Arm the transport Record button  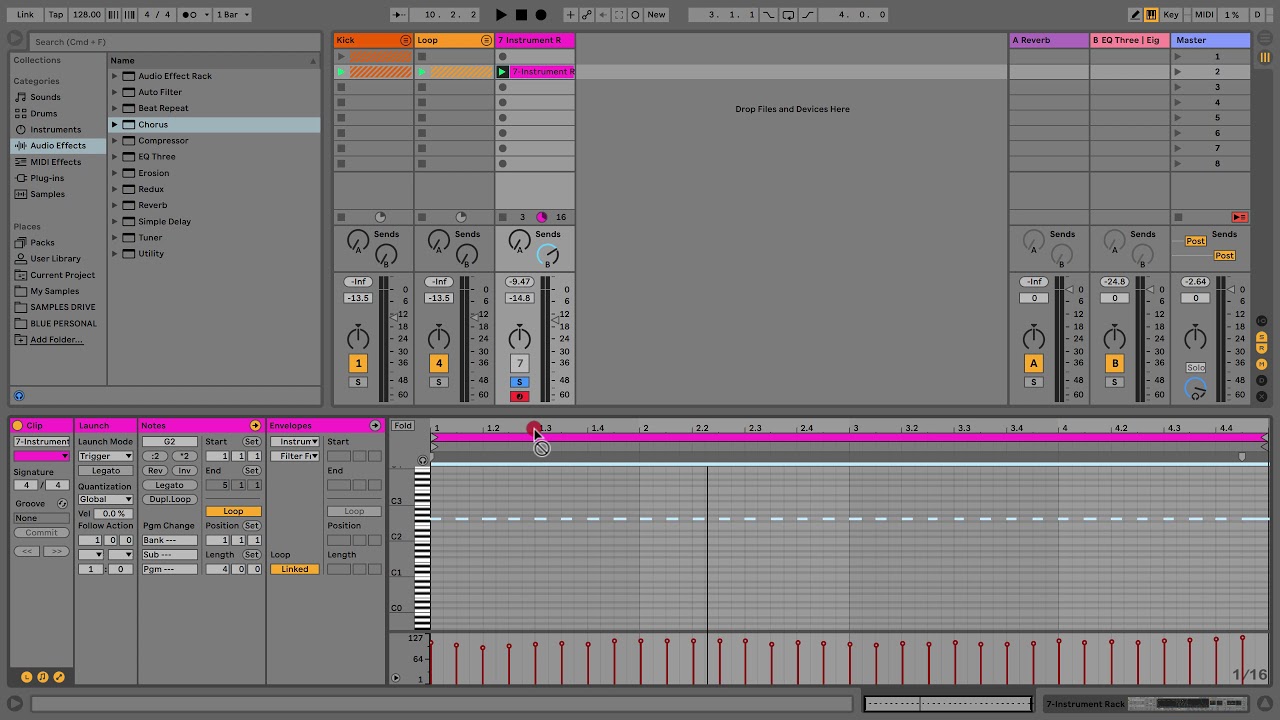[541, 15]
